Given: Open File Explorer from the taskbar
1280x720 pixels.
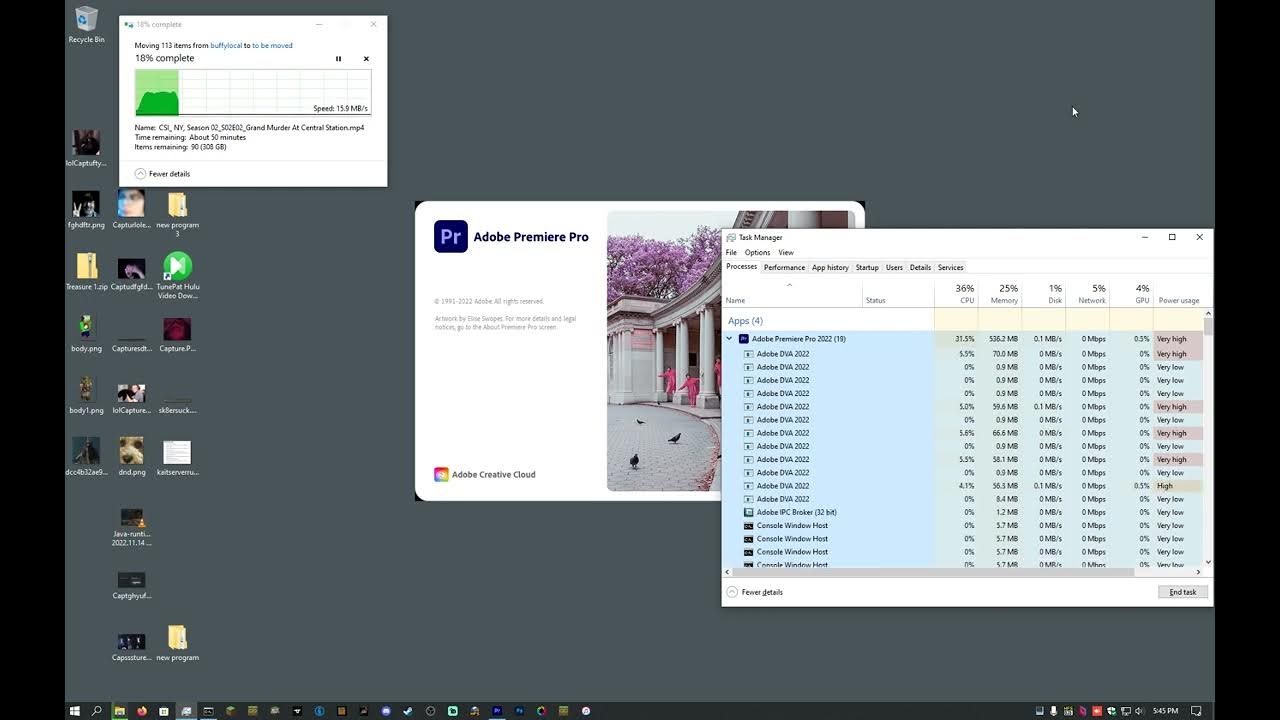Looking at the screenshot, I should point(120,711).
